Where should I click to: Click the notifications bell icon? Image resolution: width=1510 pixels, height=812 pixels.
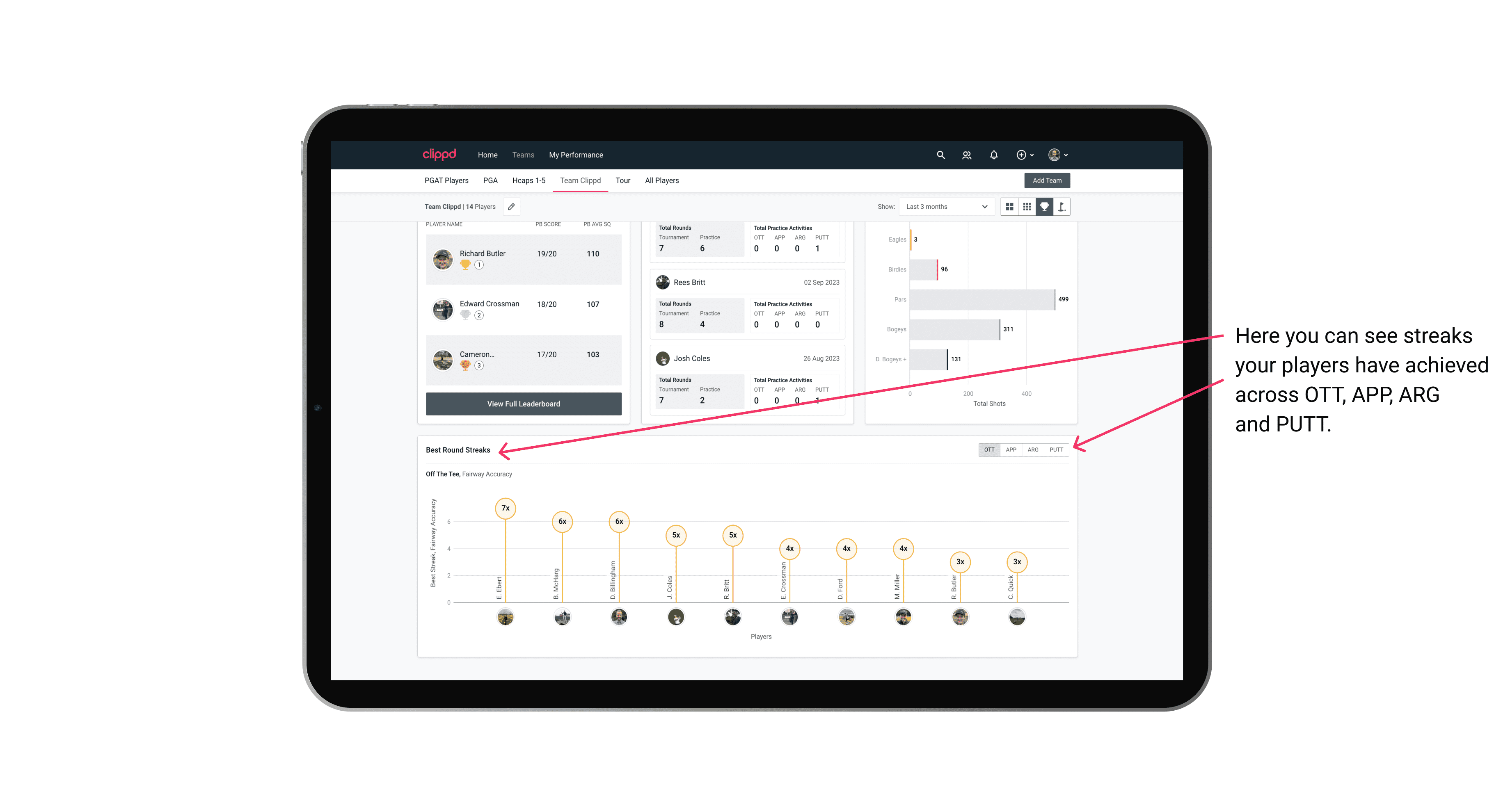tap(993, 155)
